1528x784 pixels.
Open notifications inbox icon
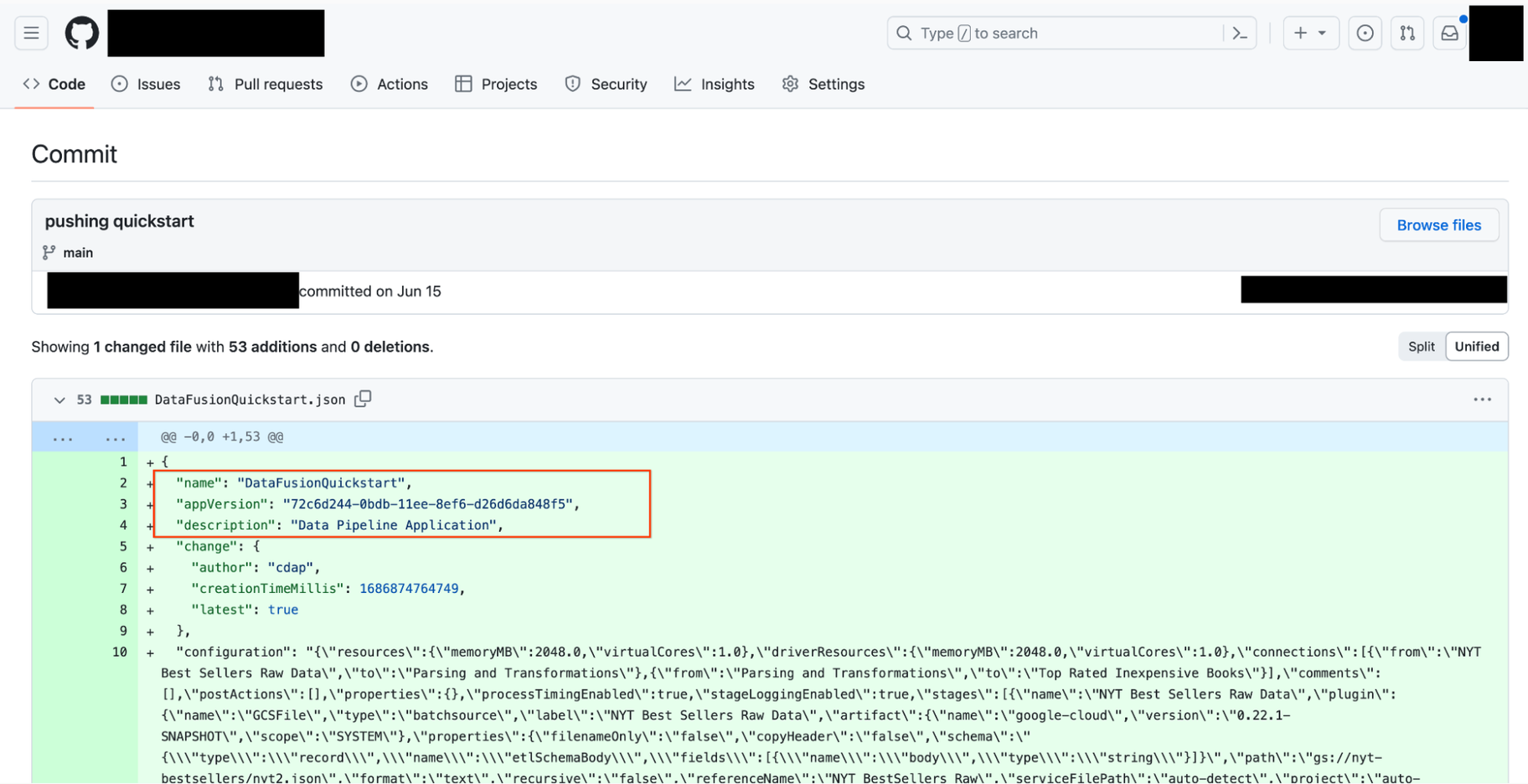pyautogui.click(x=1449, y=34)
